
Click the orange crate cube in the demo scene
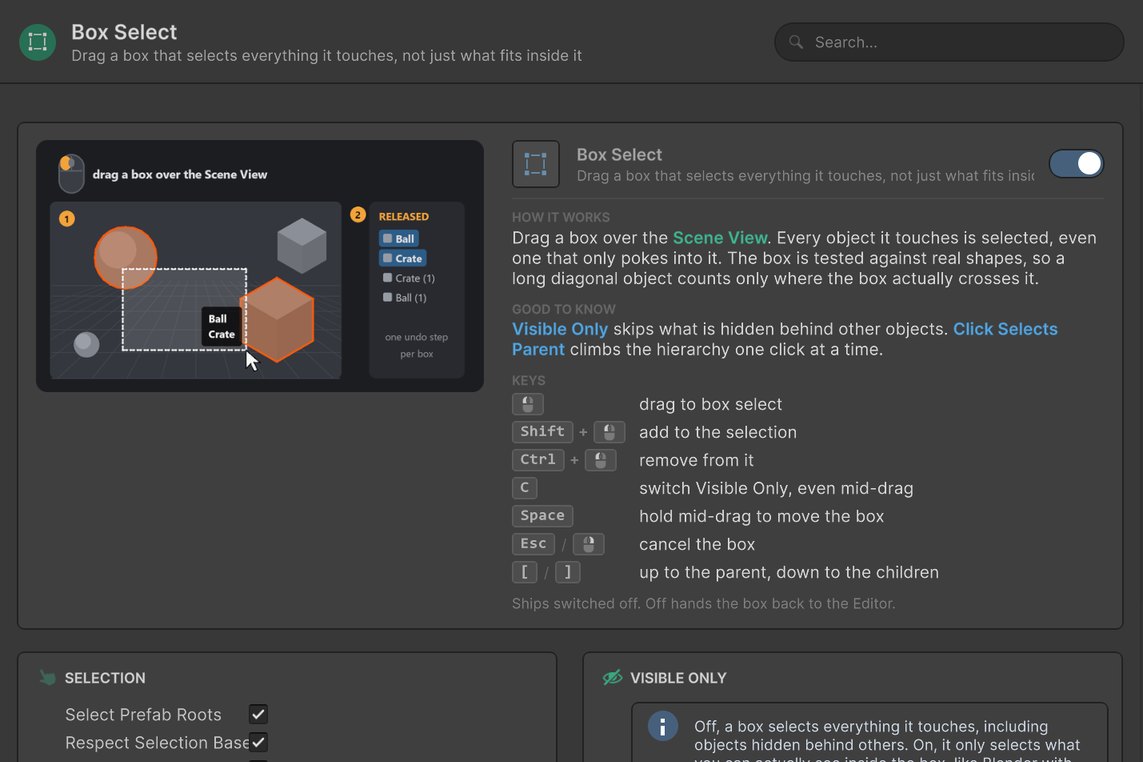(x=278, y=319)
